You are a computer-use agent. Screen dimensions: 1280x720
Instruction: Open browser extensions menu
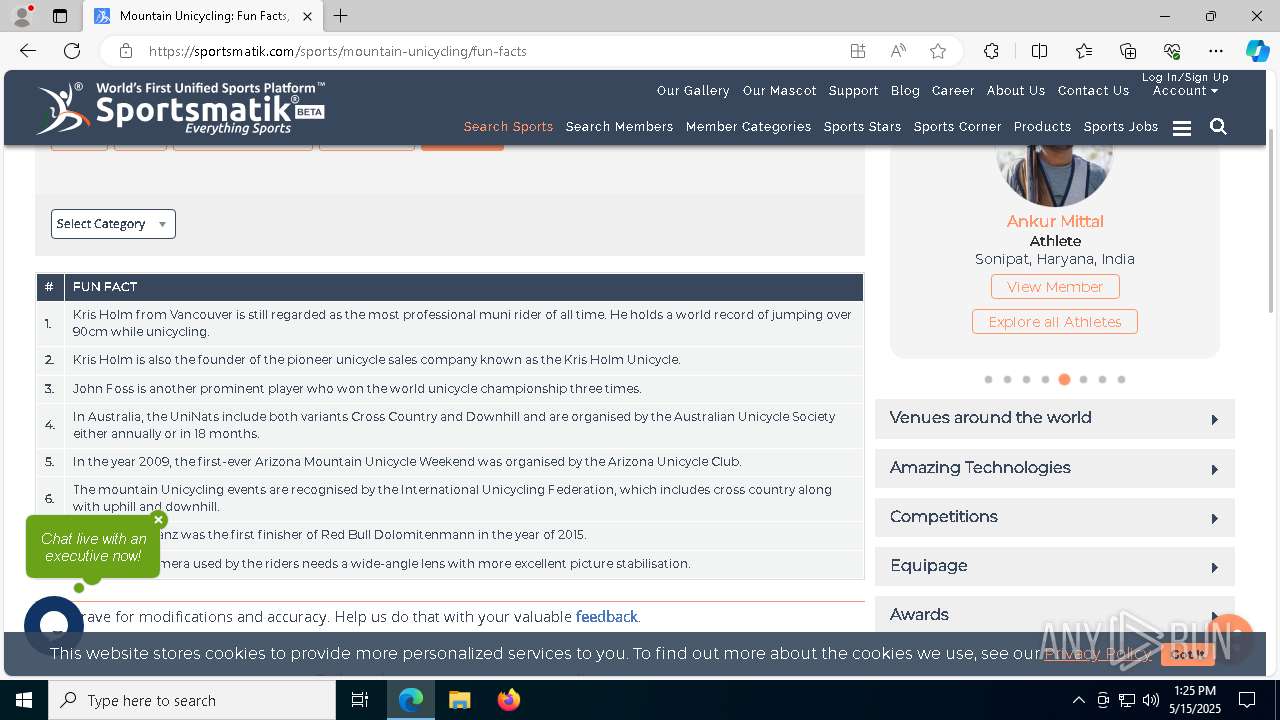pos(991,51)
